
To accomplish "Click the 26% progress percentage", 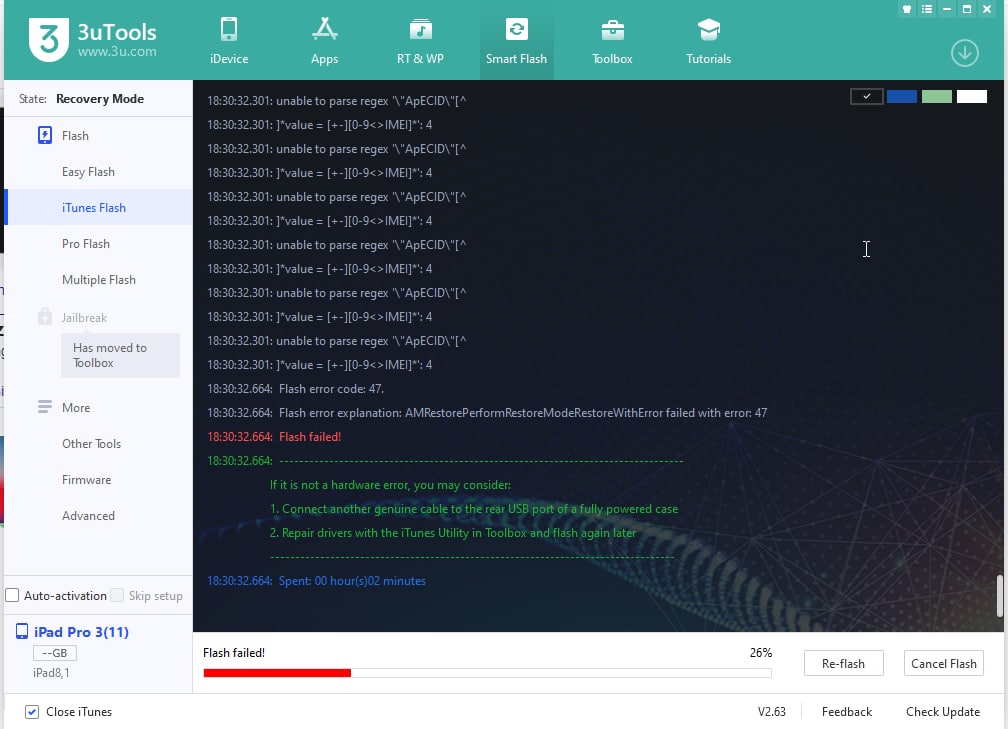I will 760,652.
